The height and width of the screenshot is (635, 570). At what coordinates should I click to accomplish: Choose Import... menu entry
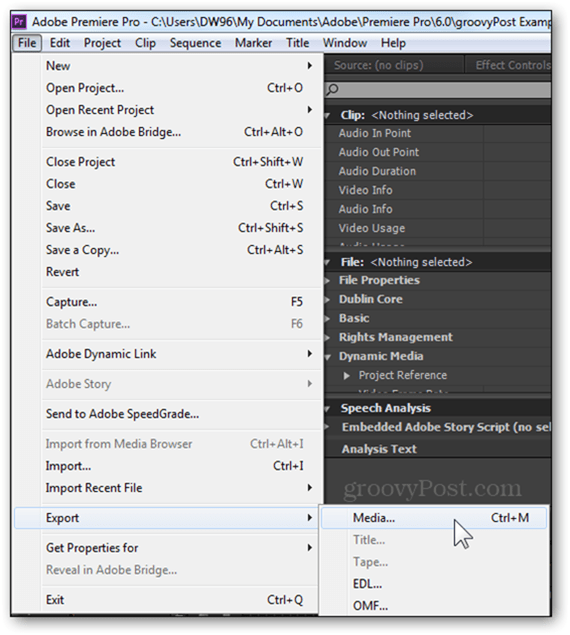(x=179, y=466)
